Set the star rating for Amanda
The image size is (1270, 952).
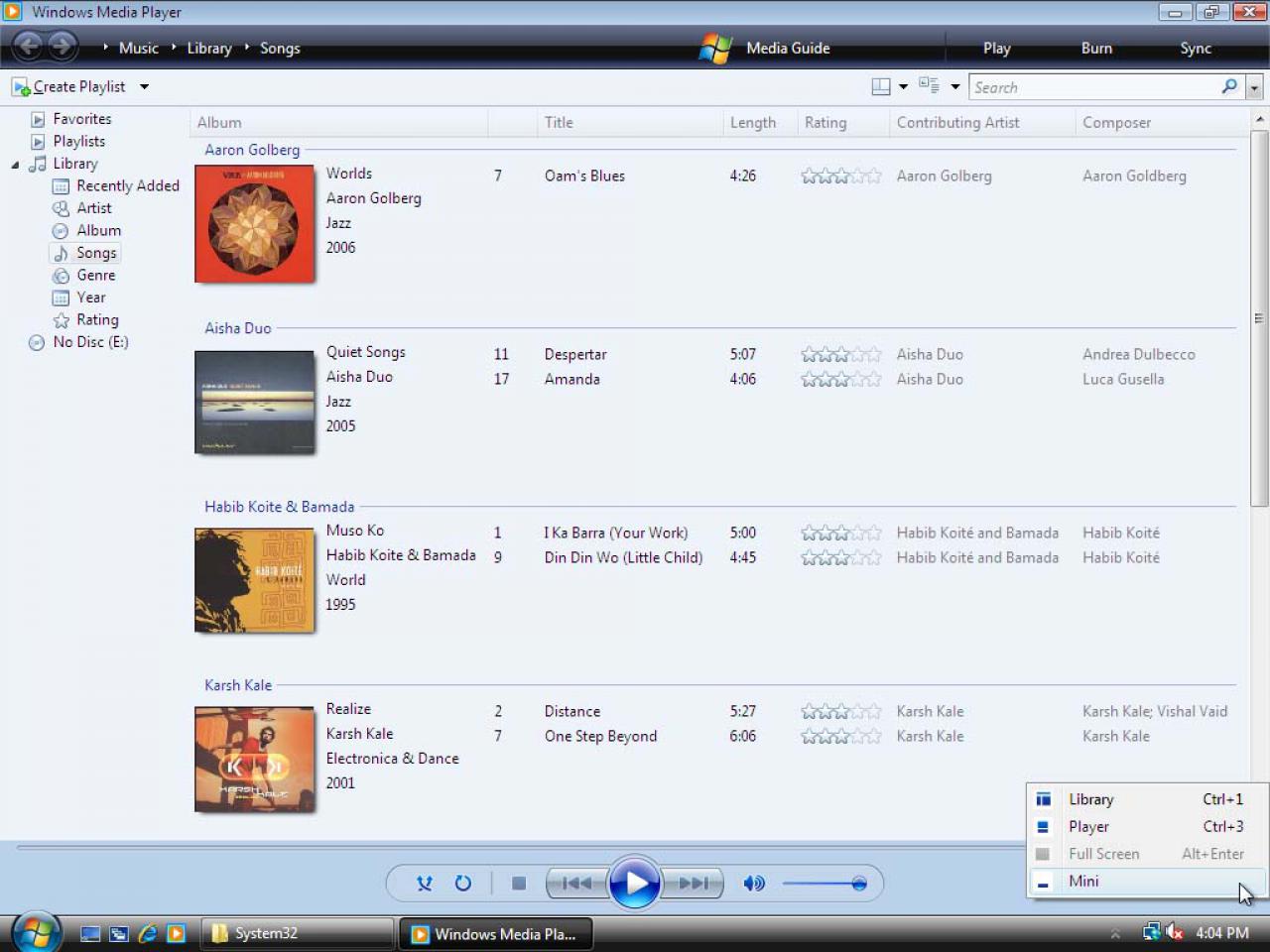coord(840,380)
